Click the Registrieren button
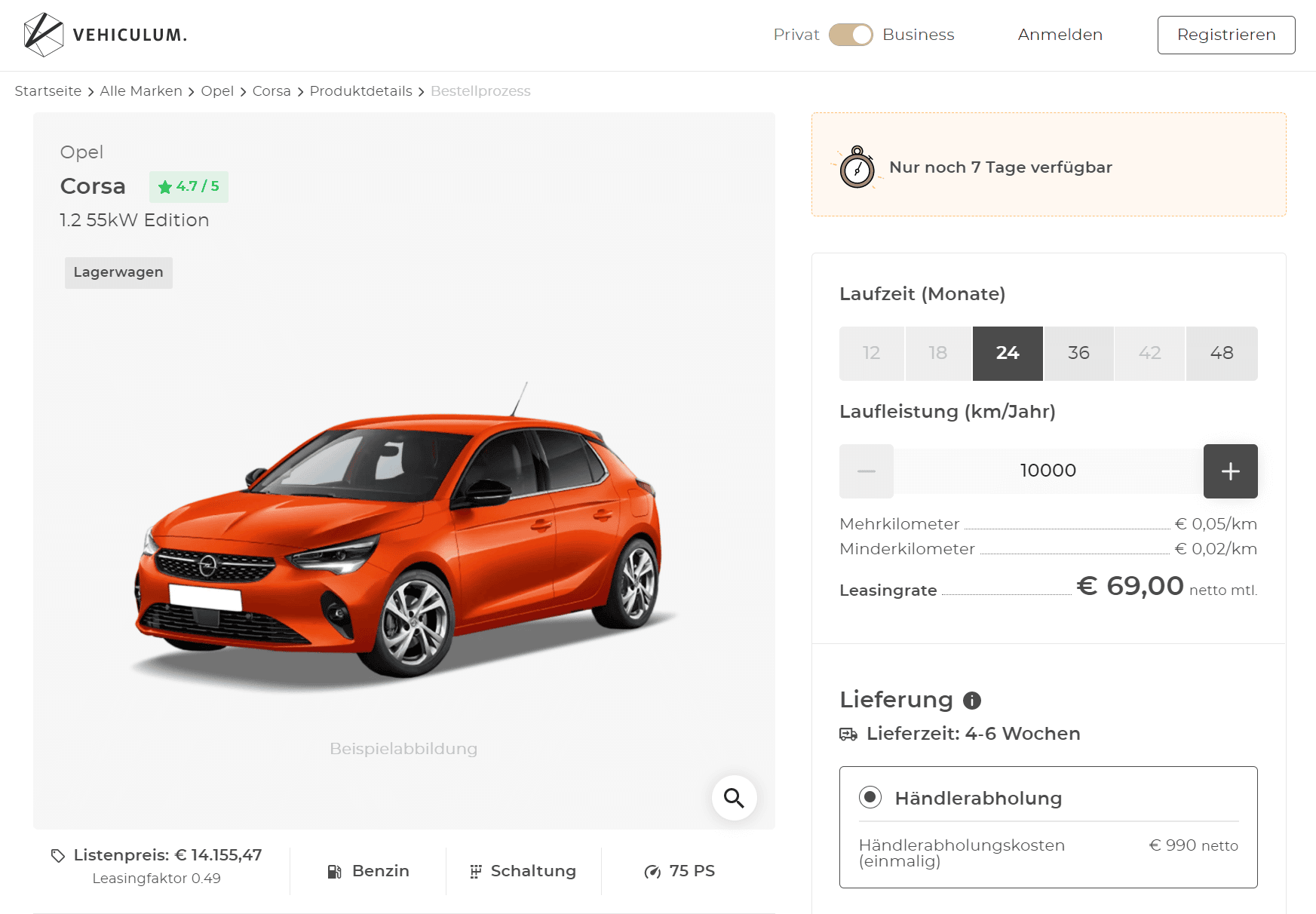 point(1226,35)
